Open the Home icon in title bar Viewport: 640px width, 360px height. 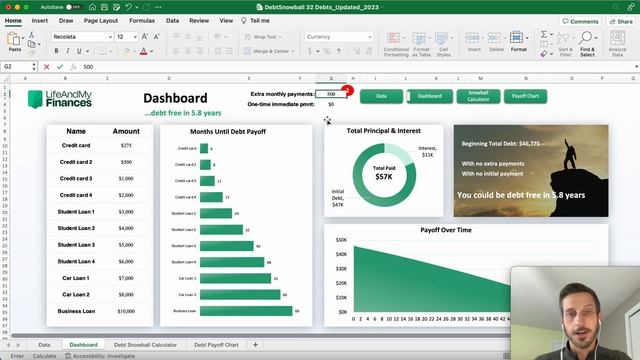pyautogui.click(x=93, y=7)
